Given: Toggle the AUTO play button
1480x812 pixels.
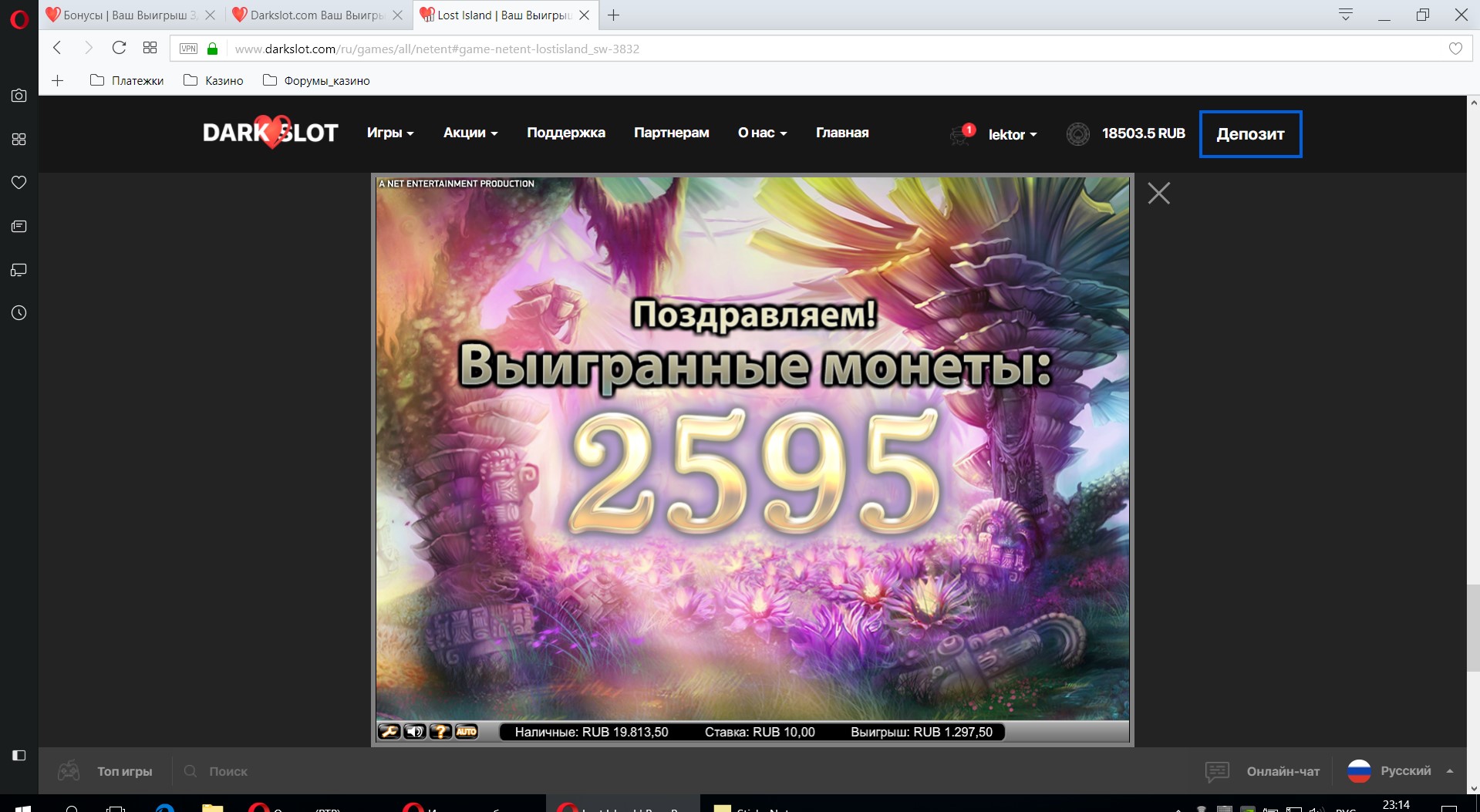Looking at the screenshot, I should pos(467,731).
